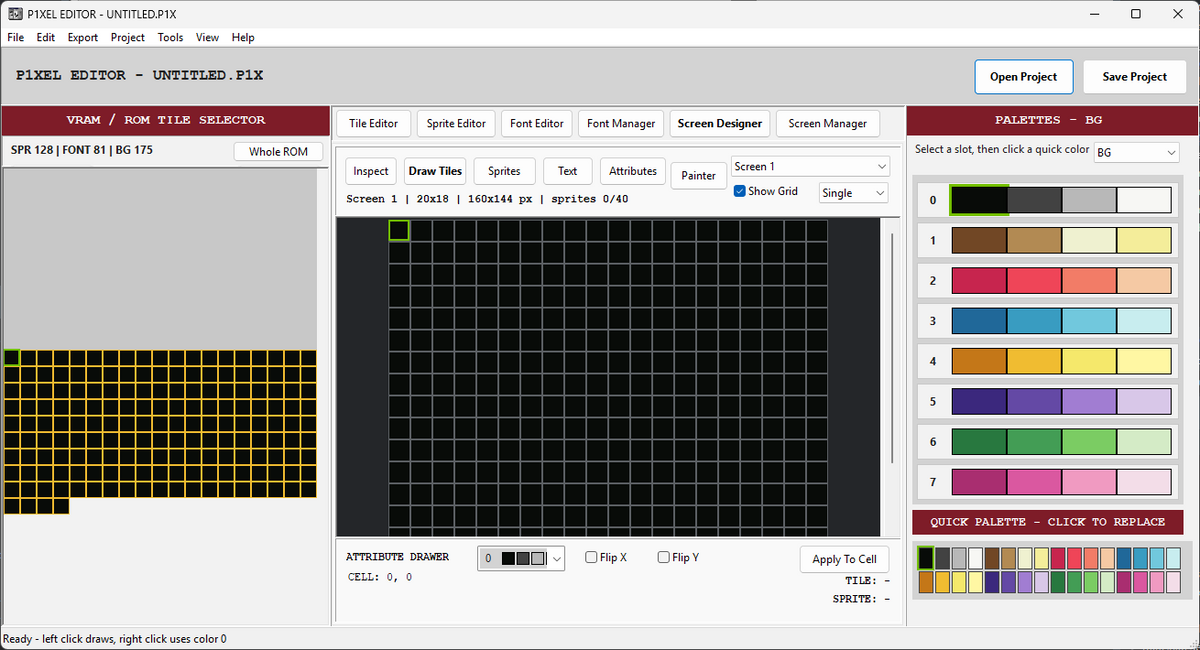1200x650 pixels.
Task: Select the light cyan last slot in palette 3
Action: tap(1144, 320)
